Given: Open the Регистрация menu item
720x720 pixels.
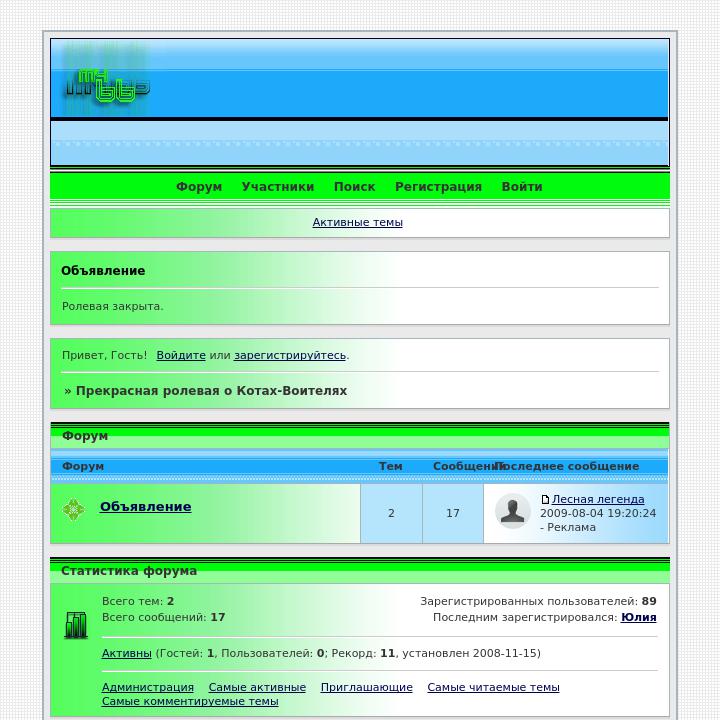Looking at the screenshot, I should click(438, 186).
